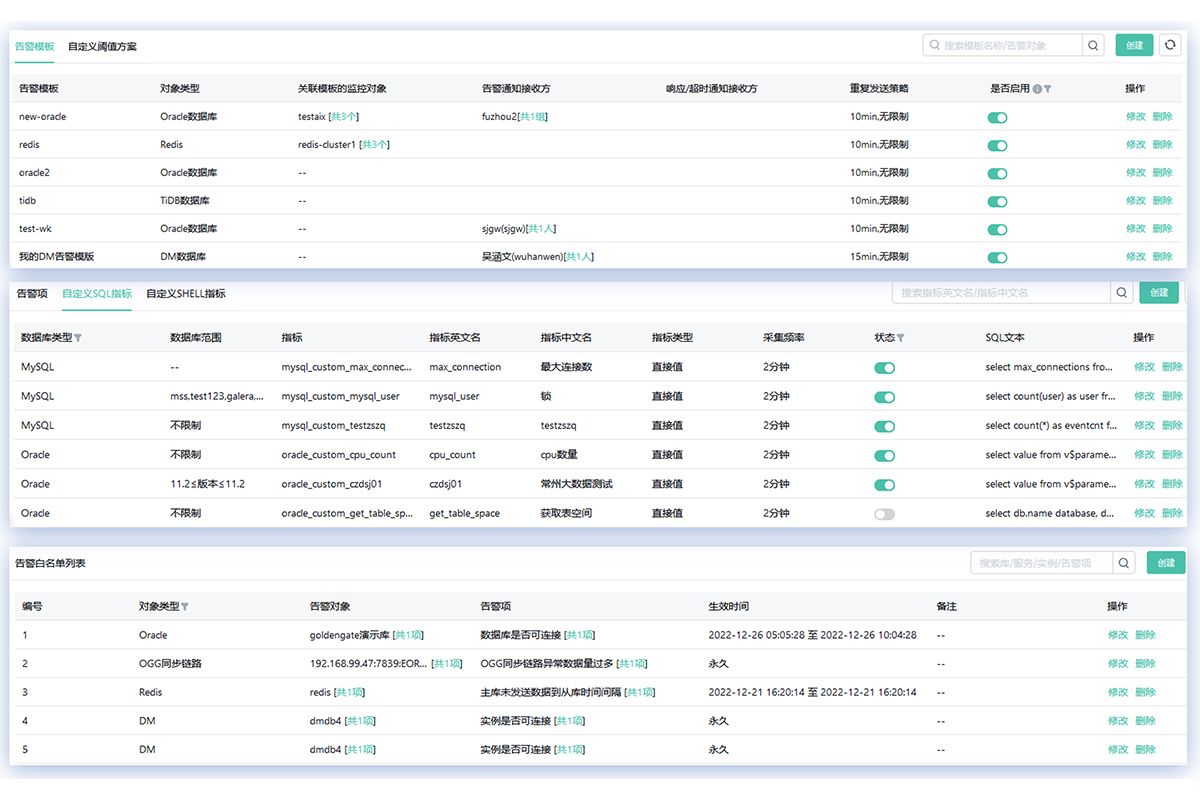Switch to the 自定义SHELL指标 tab
The height and width of the screenshot is (800, 1200).
186,294
